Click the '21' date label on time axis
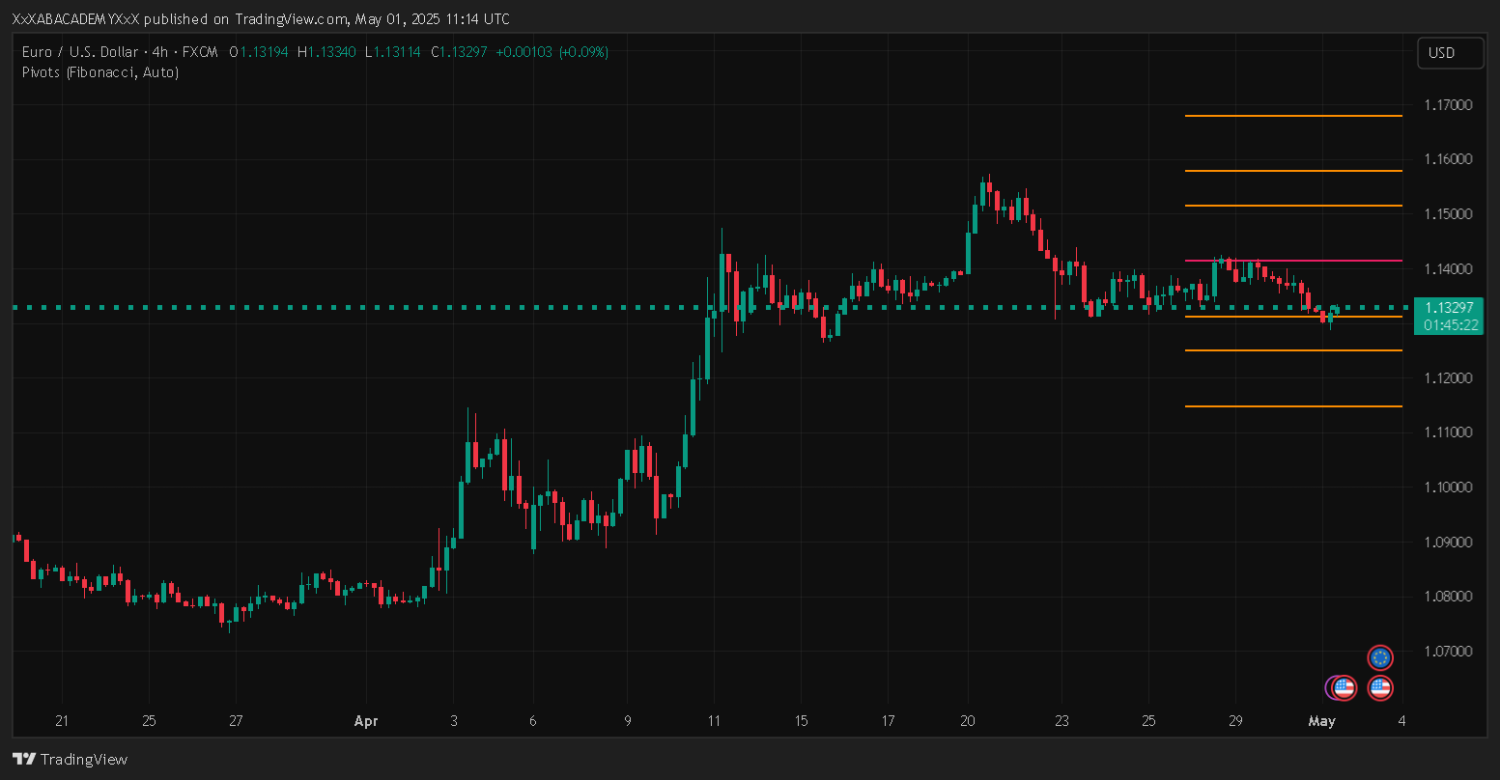This screenshot has height=780, width=1500. 62,721
